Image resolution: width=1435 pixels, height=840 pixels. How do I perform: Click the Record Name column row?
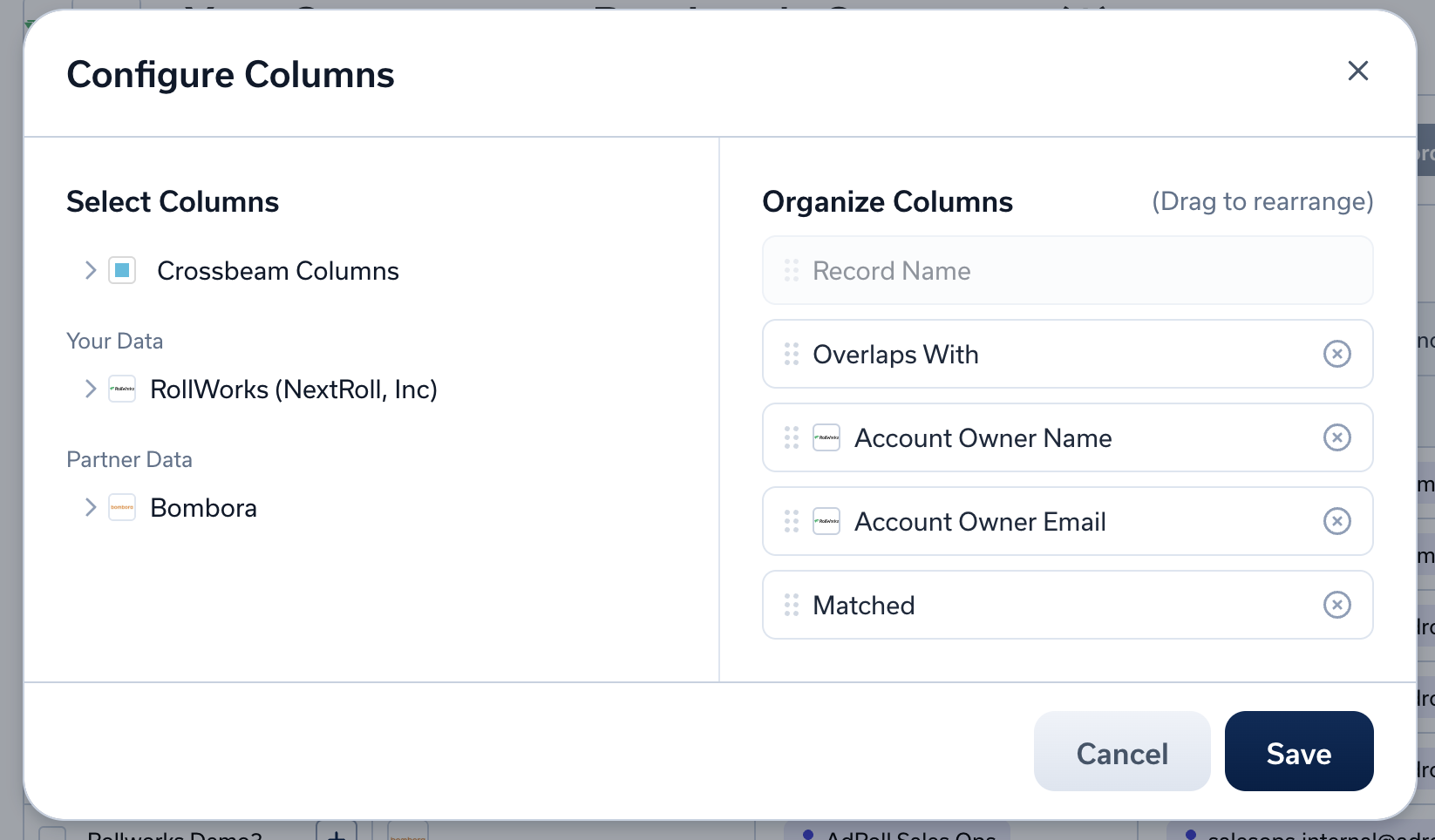point(1067,270)
